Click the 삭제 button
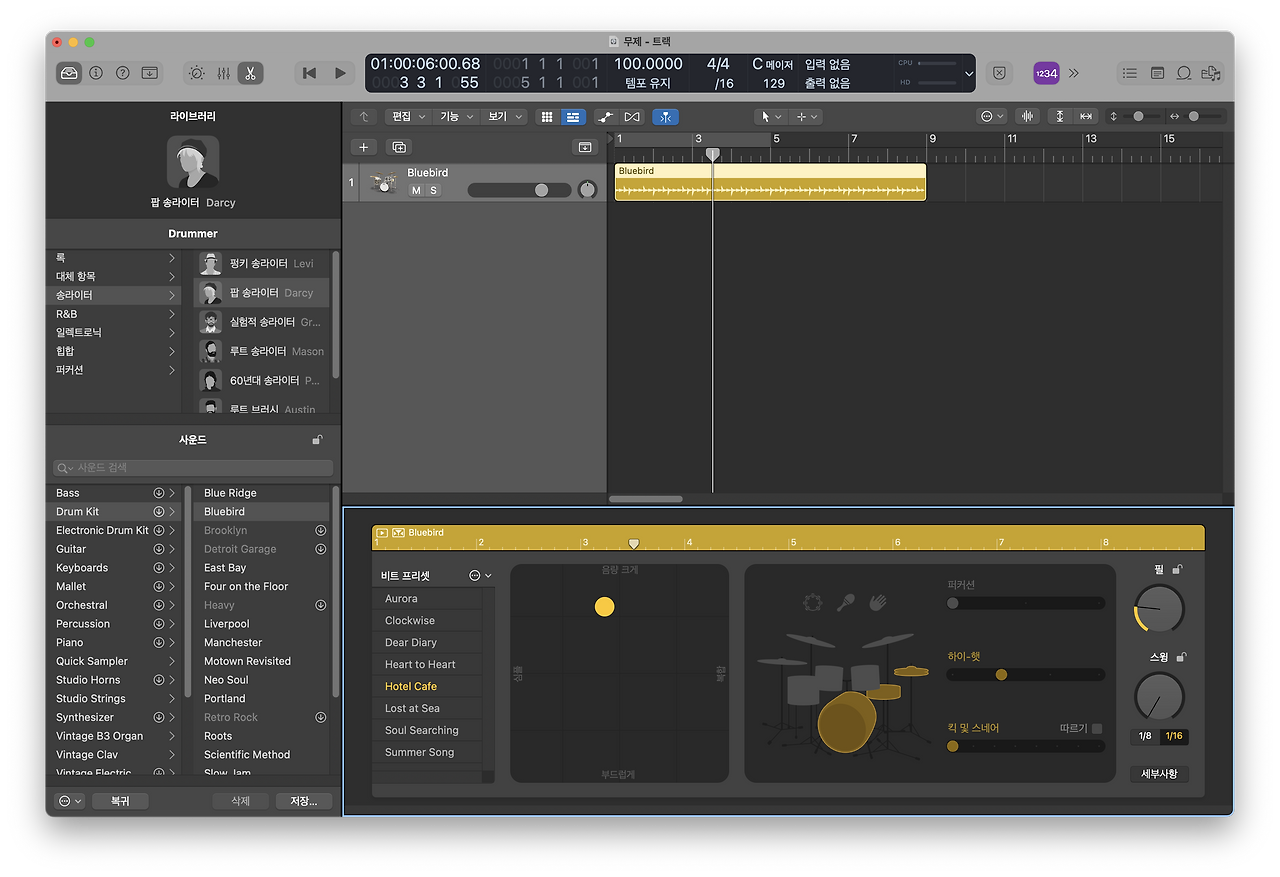 (241, 801)
